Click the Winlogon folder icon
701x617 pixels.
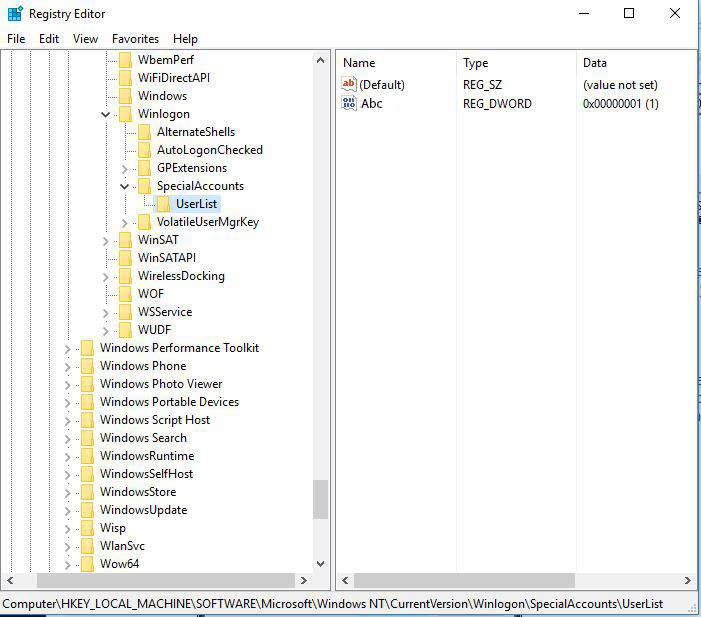click(x=126, y=114)
